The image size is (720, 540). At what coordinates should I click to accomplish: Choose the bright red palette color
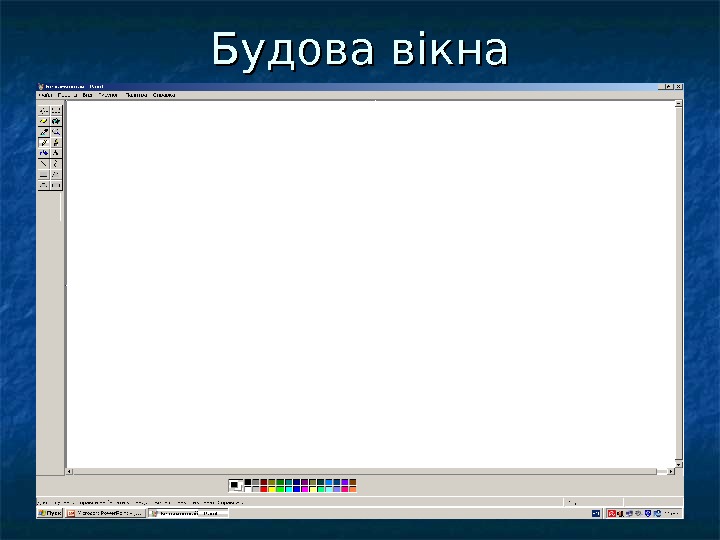click(264, 489)
